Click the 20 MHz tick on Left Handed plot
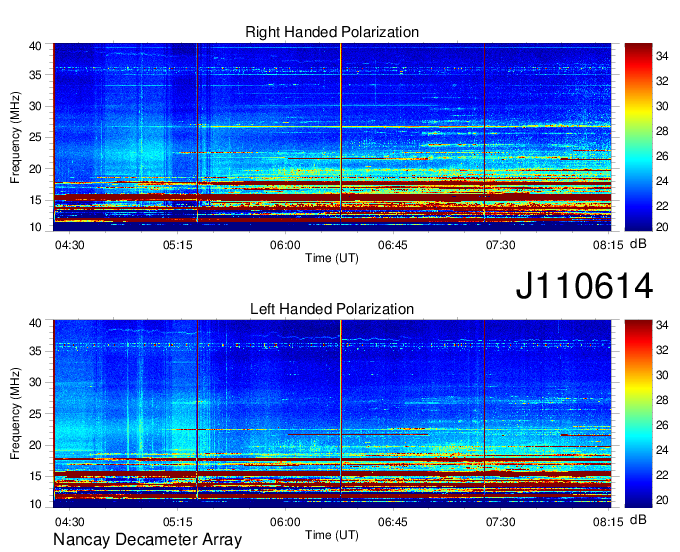The image size is (680, 552). 36,445
